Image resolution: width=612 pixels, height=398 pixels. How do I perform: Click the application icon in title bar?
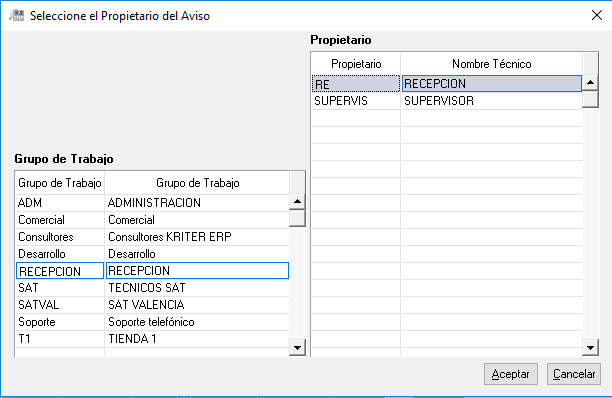pyautogui.click(x=17, y=16)
